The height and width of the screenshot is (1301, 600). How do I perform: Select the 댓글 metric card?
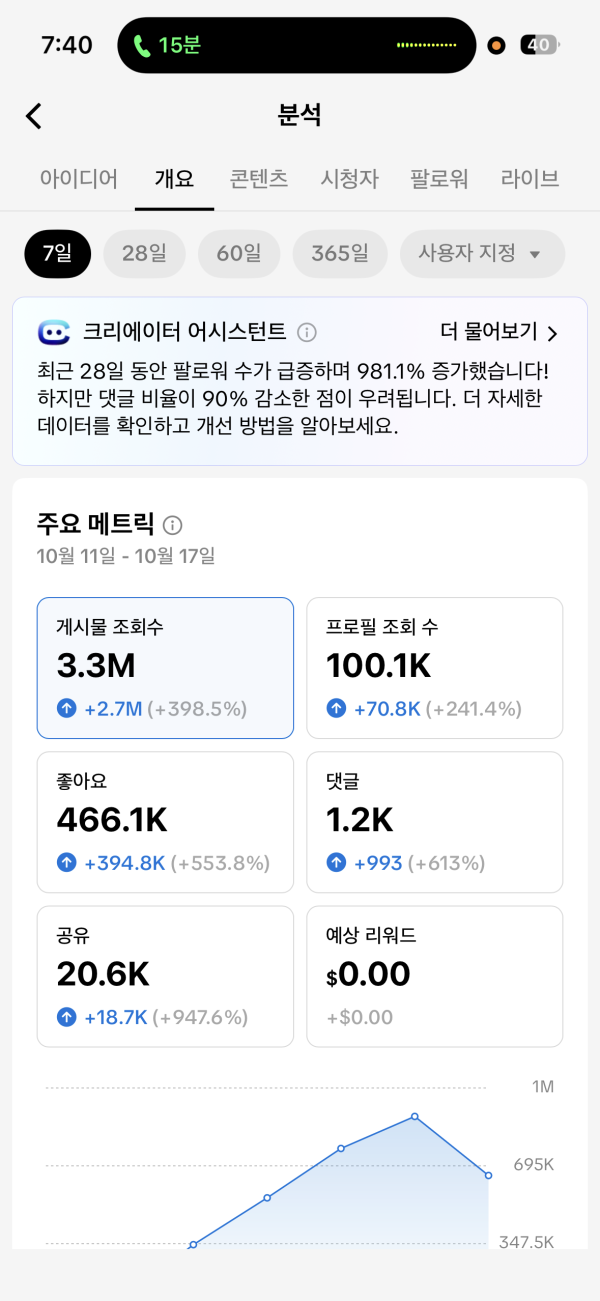click(434, 822)
